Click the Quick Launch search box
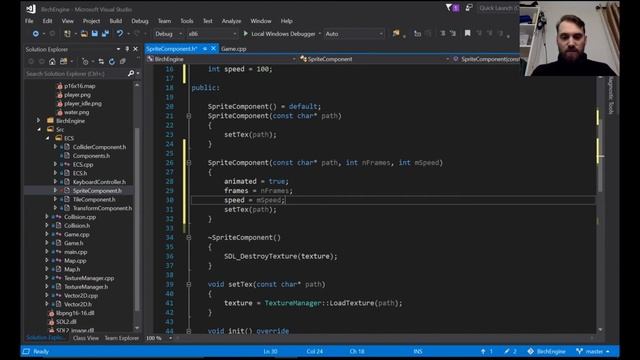Image resolution: width=640 pixels, height=360 pixels. pyautogui.click(x=498, y=8)
